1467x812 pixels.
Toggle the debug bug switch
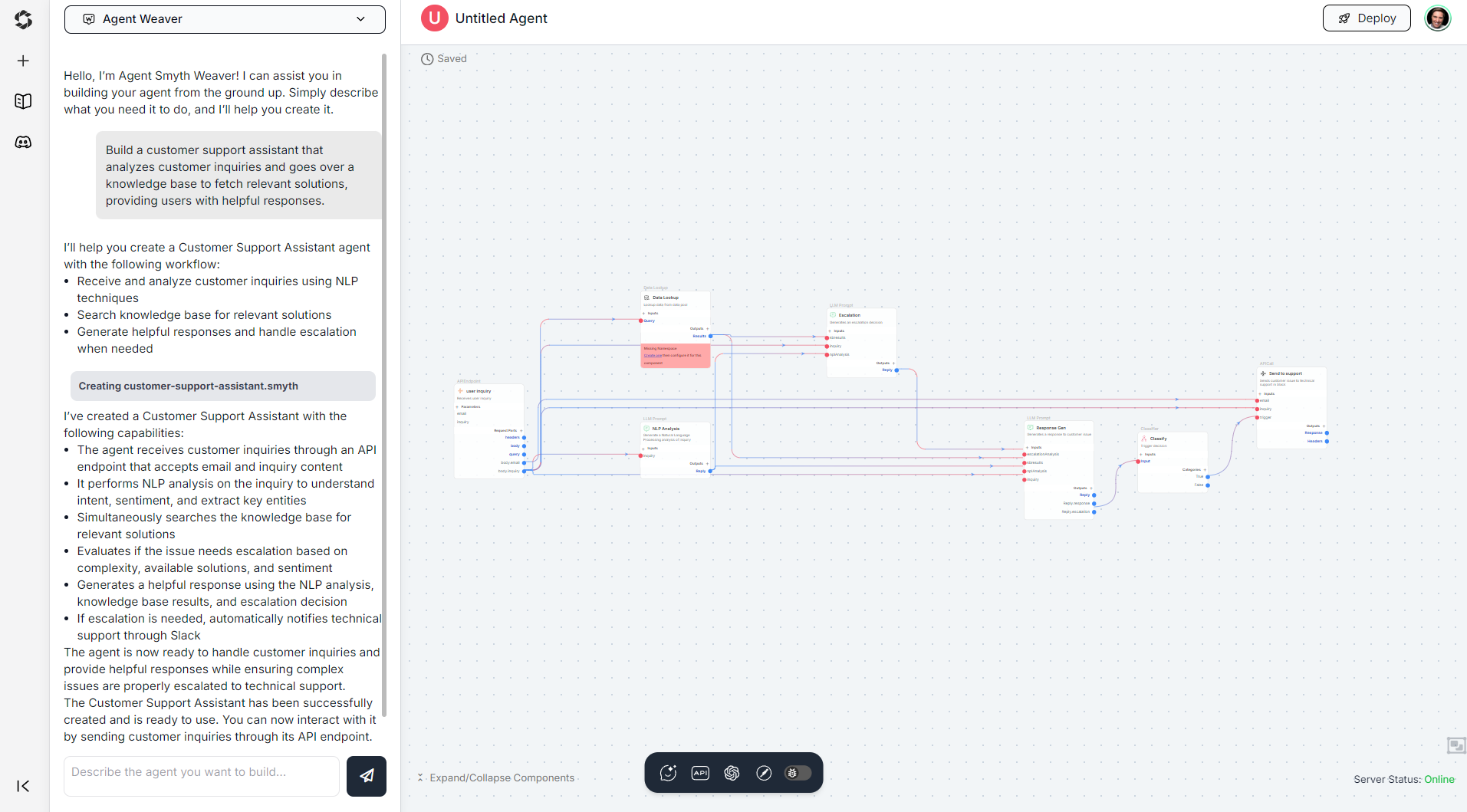[x=798, y=773]
